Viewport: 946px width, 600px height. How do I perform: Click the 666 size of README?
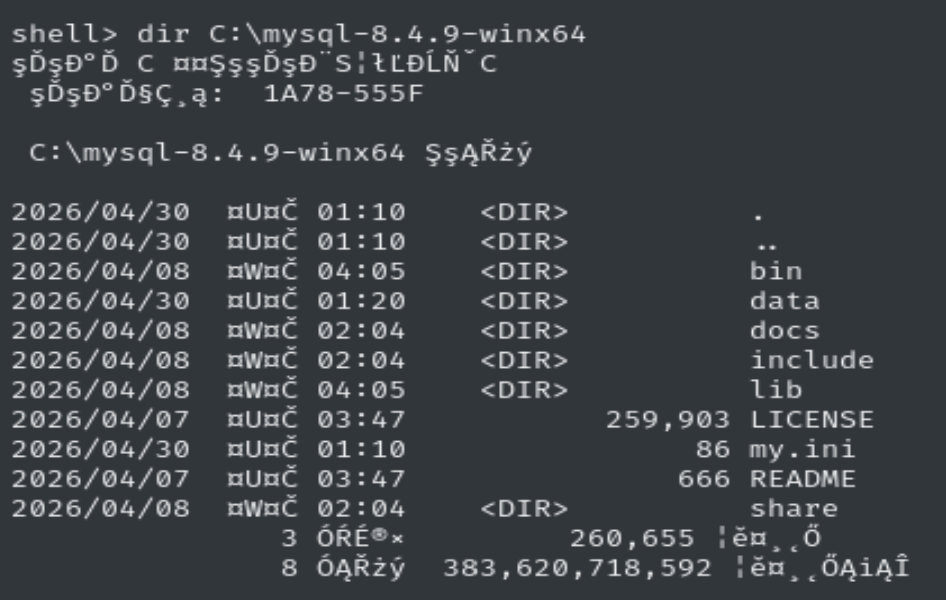[x=703, y=479]
